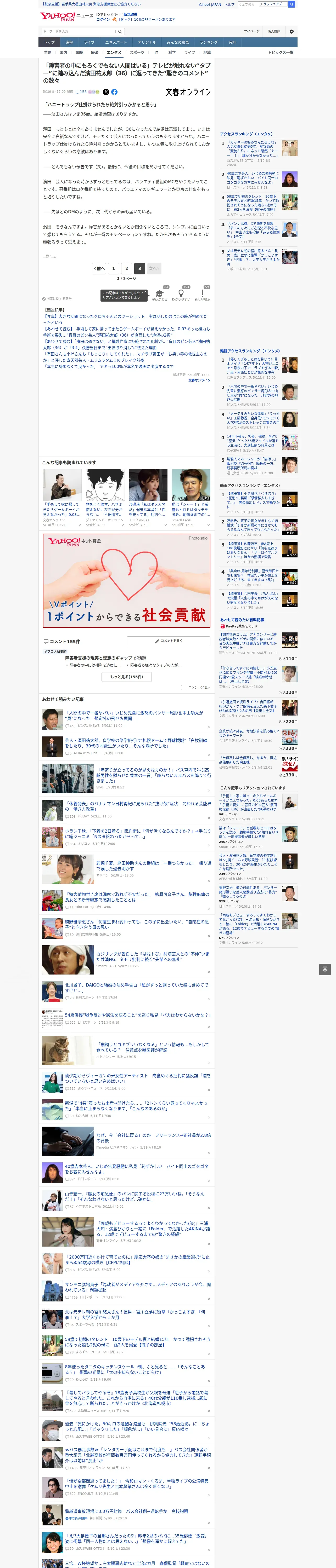Open the オリジナル navigation item

tap(147, 43)
